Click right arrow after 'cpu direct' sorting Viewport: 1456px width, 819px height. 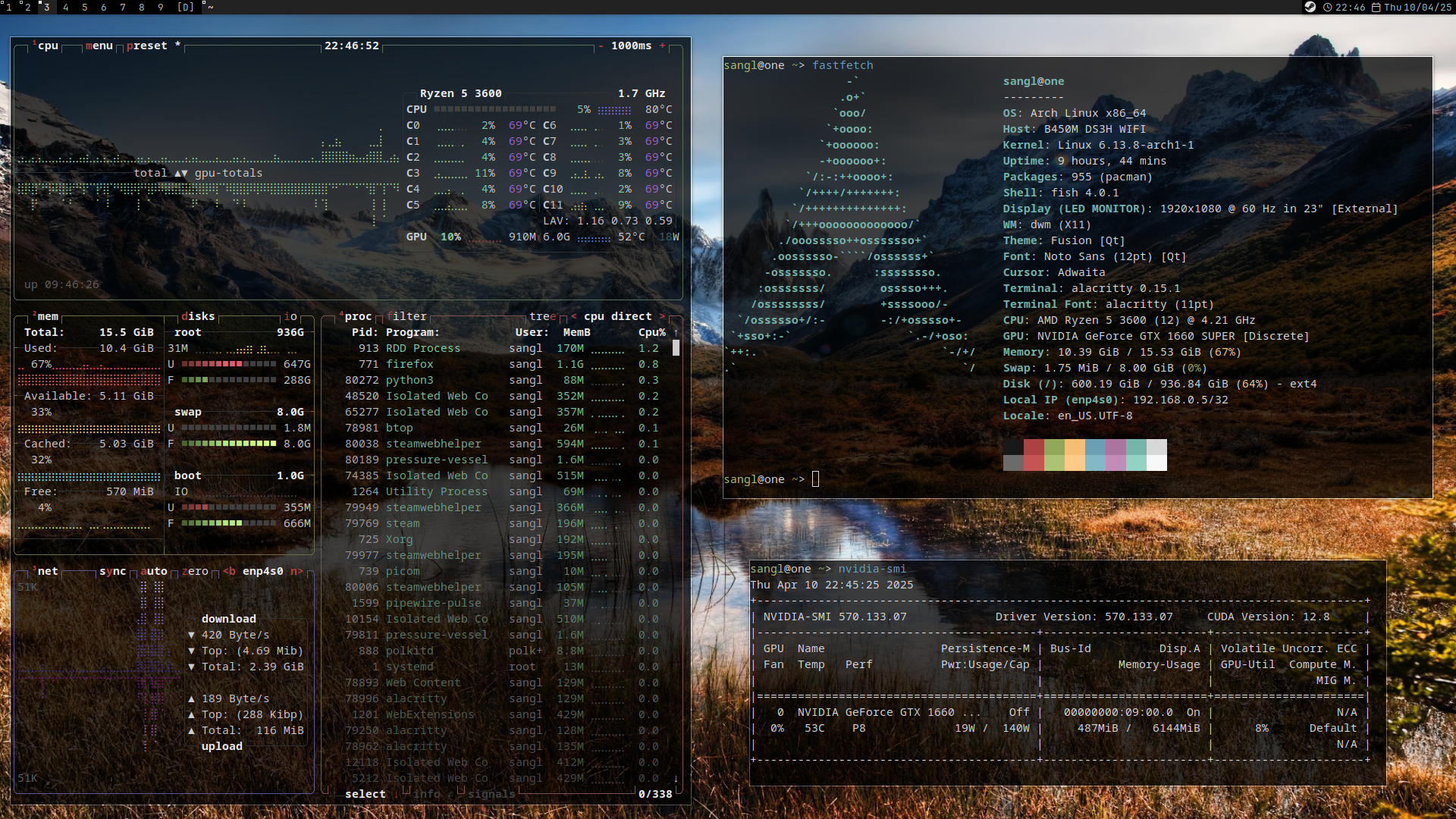(662, 316)
